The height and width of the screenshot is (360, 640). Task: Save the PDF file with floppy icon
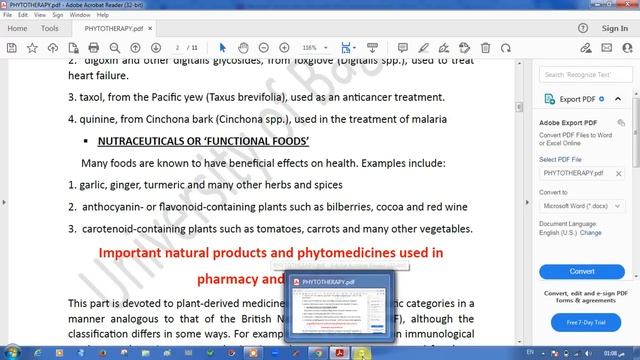coord(12,48)
